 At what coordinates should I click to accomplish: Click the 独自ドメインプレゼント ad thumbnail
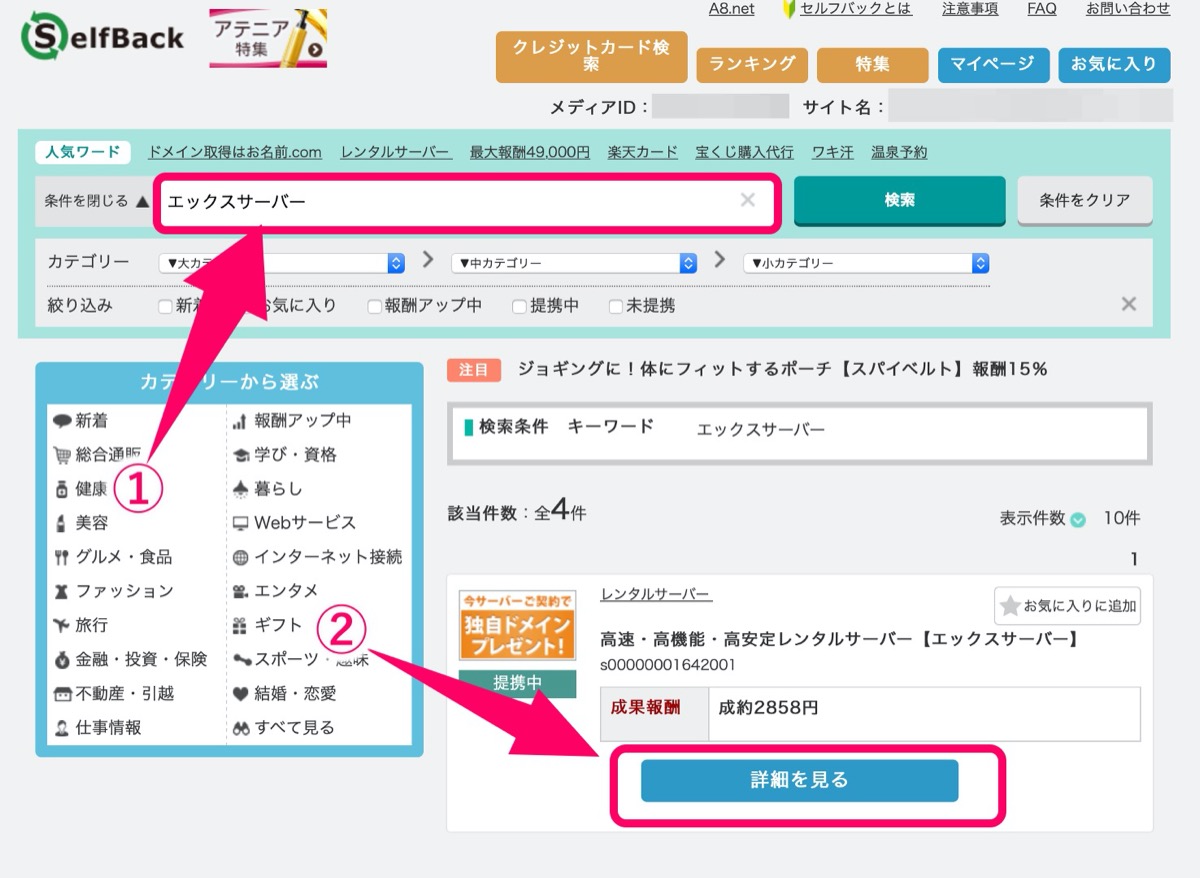(517, 626)
